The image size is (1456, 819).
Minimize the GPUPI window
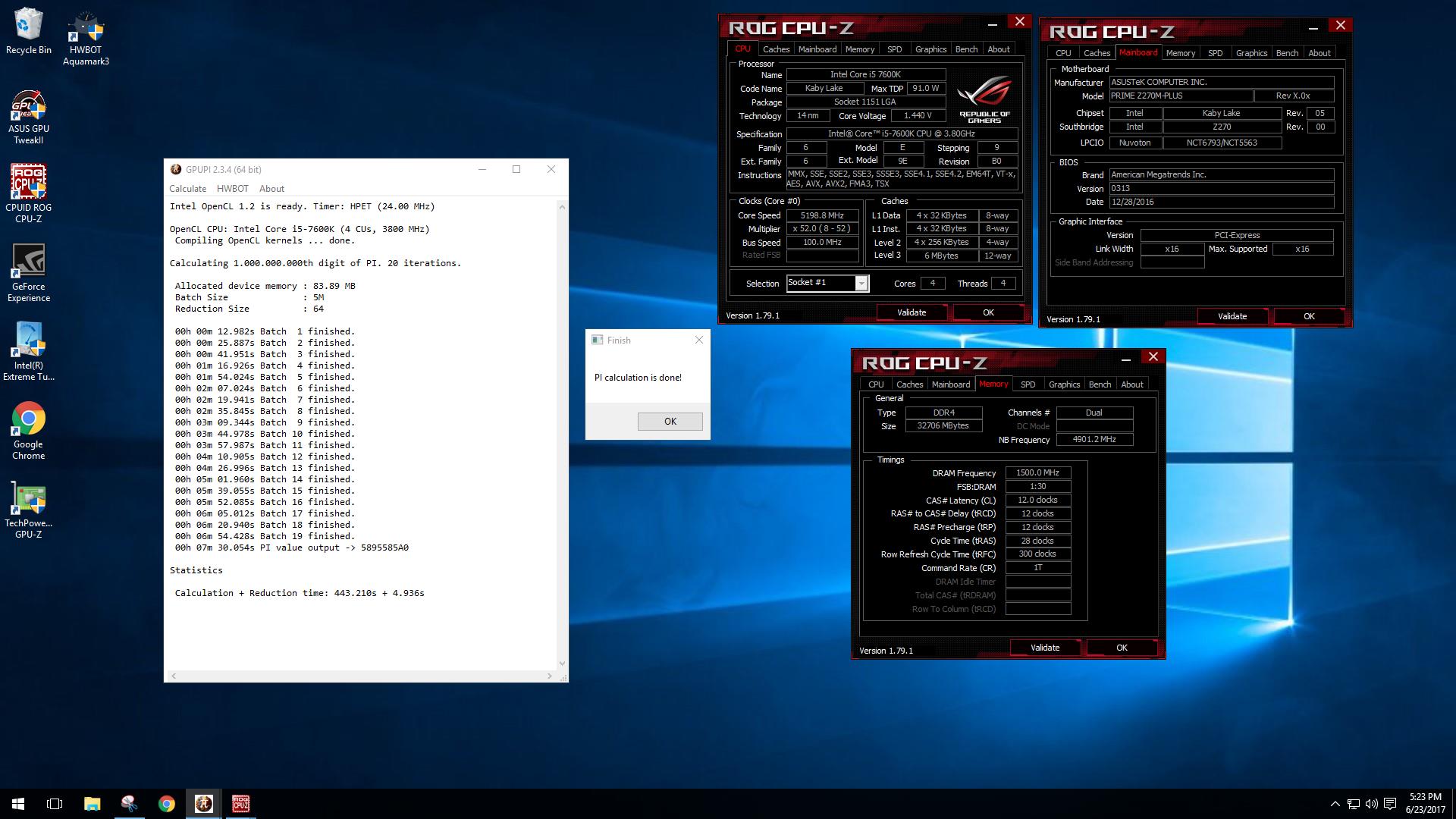click(x=482, y=169)
